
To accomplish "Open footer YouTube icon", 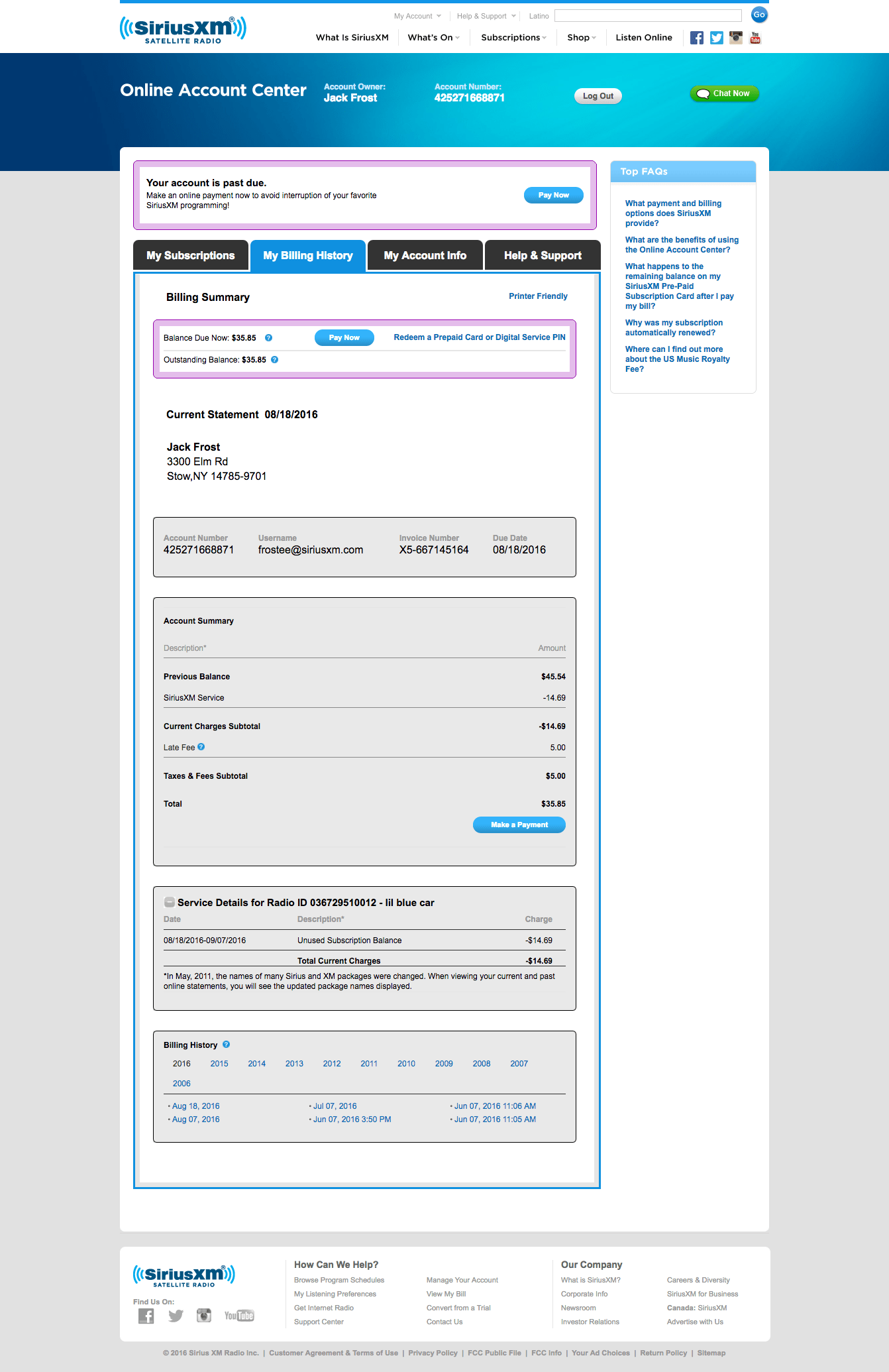I will click(239, 1316).
